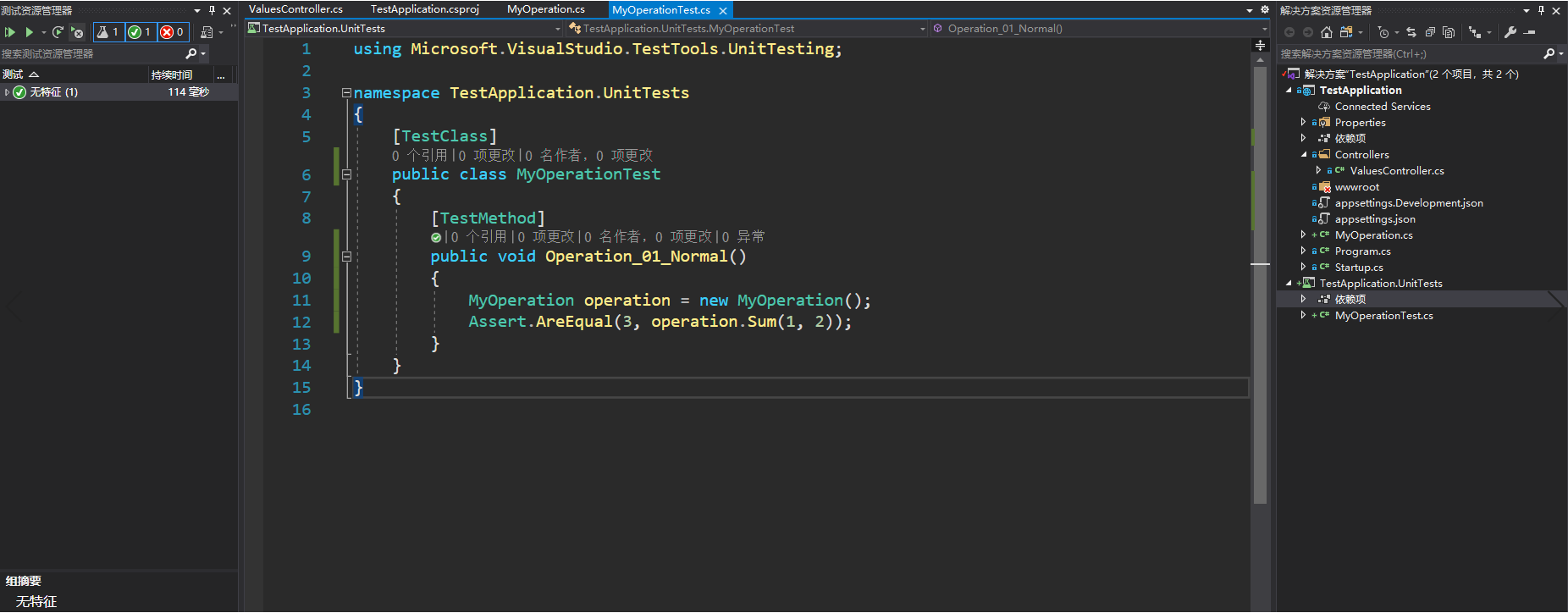
Task: Collapse the Controllers folder
Action: coord(1303,155)
